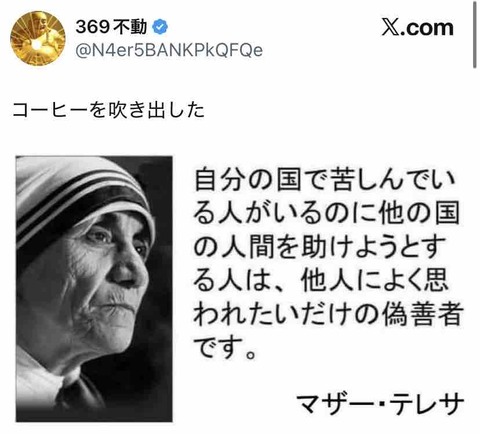
Task: Open the @N4er5BANKPkQFQe handle link
Action: [169, 50]
